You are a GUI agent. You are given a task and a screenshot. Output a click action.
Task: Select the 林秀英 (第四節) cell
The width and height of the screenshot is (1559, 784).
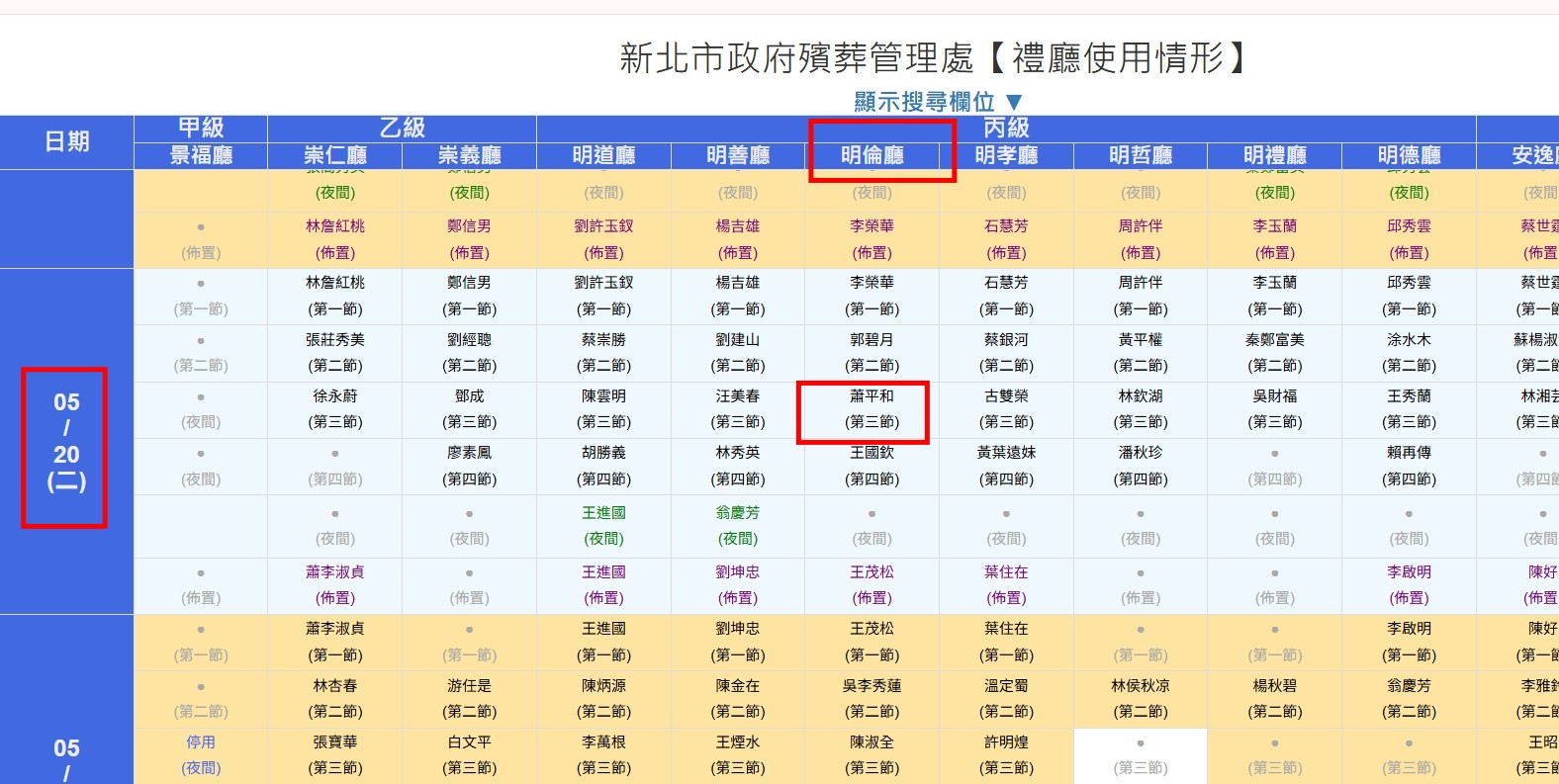[x=738, y=466]
